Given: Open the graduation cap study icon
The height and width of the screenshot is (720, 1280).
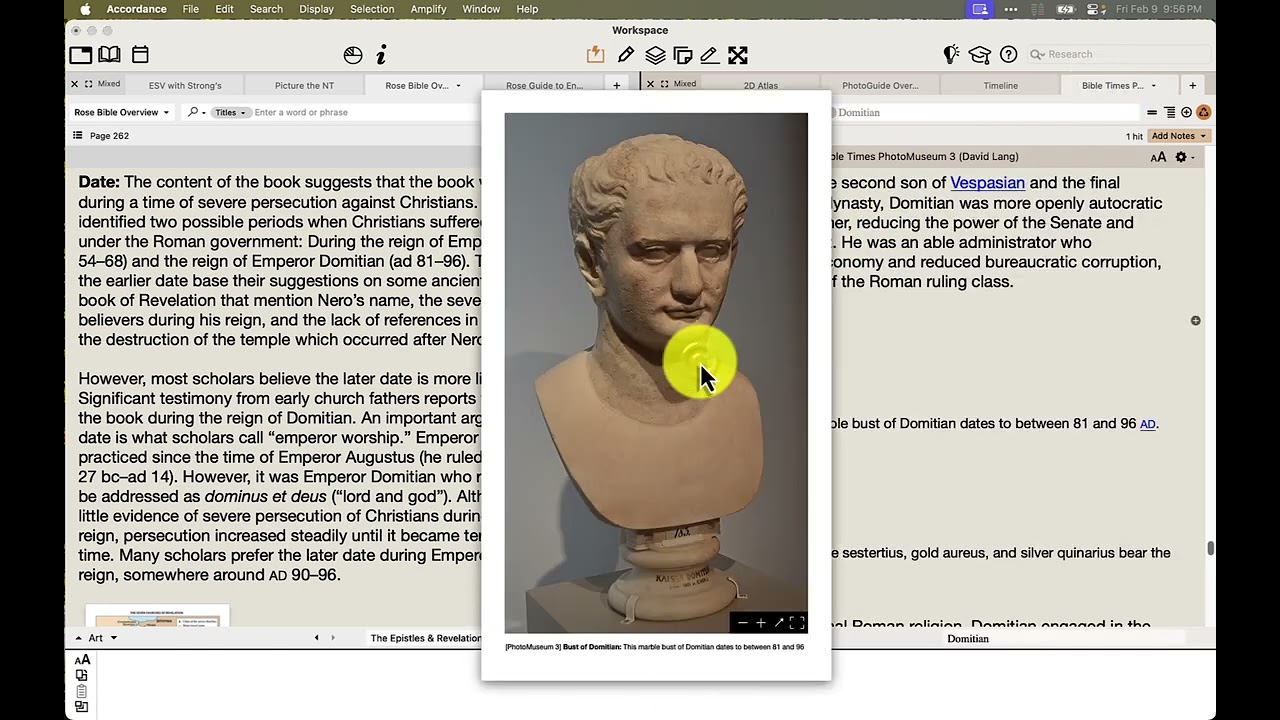Looking at the screenshot, I should [x=979, y=55].
